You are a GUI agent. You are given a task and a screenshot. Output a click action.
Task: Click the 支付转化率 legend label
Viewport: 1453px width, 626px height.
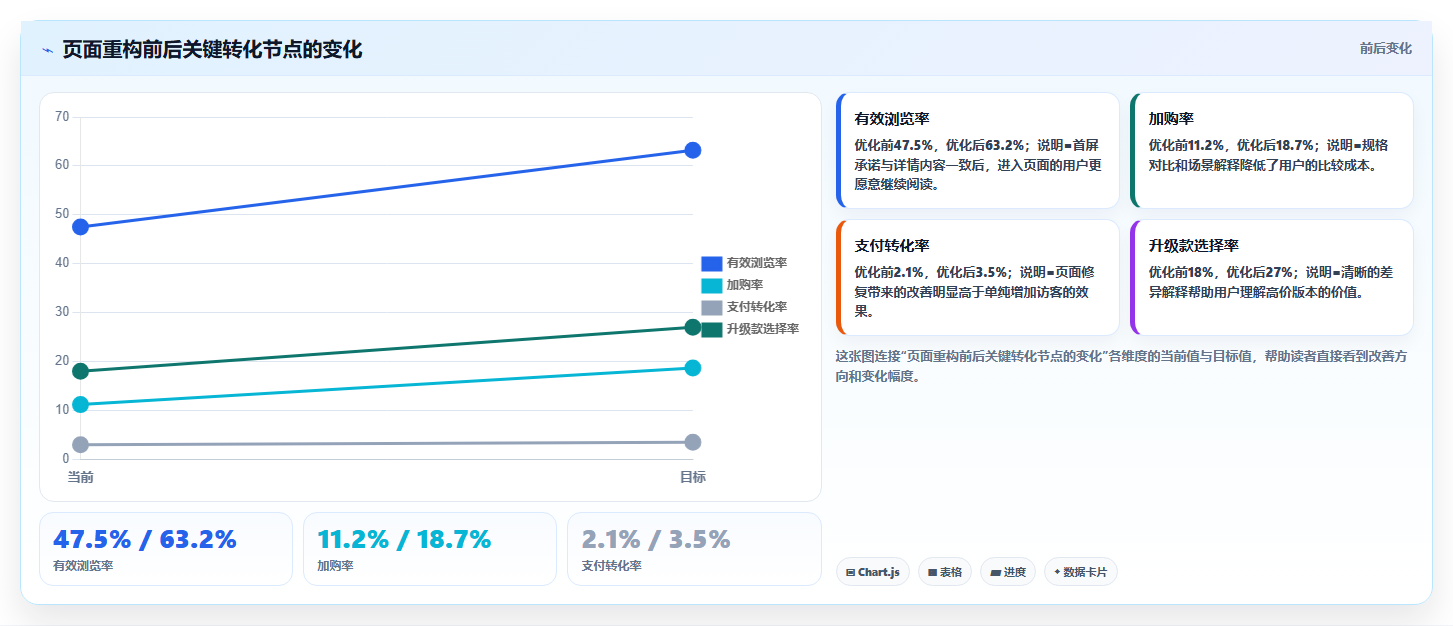tap(757, 307)
